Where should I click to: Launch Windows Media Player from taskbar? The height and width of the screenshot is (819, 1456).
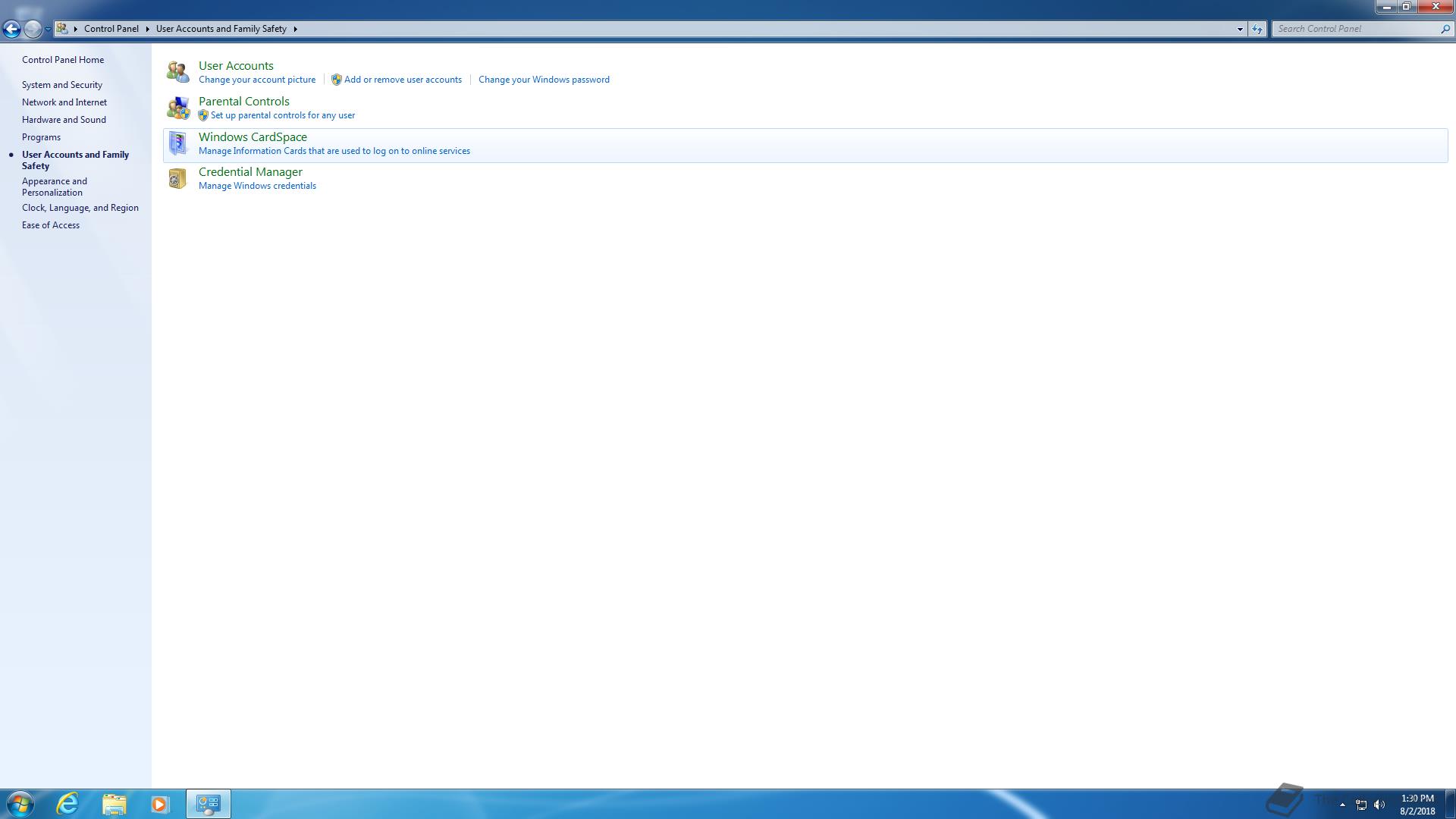tap(159, 804)
